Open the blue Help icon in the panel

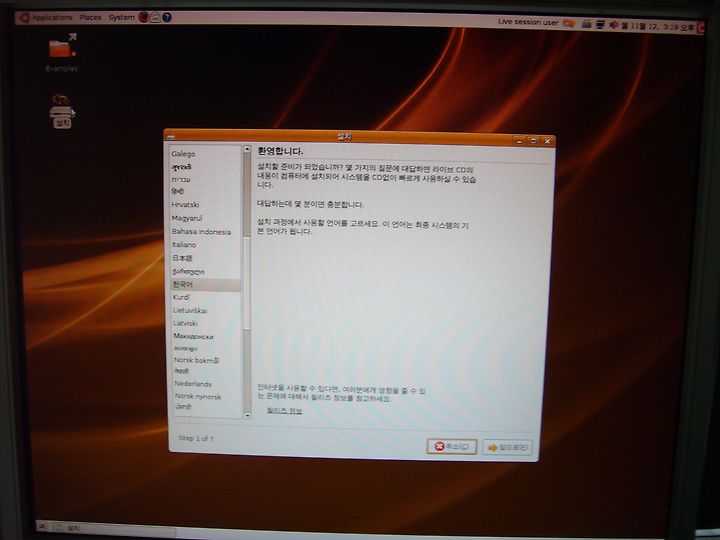167,17
